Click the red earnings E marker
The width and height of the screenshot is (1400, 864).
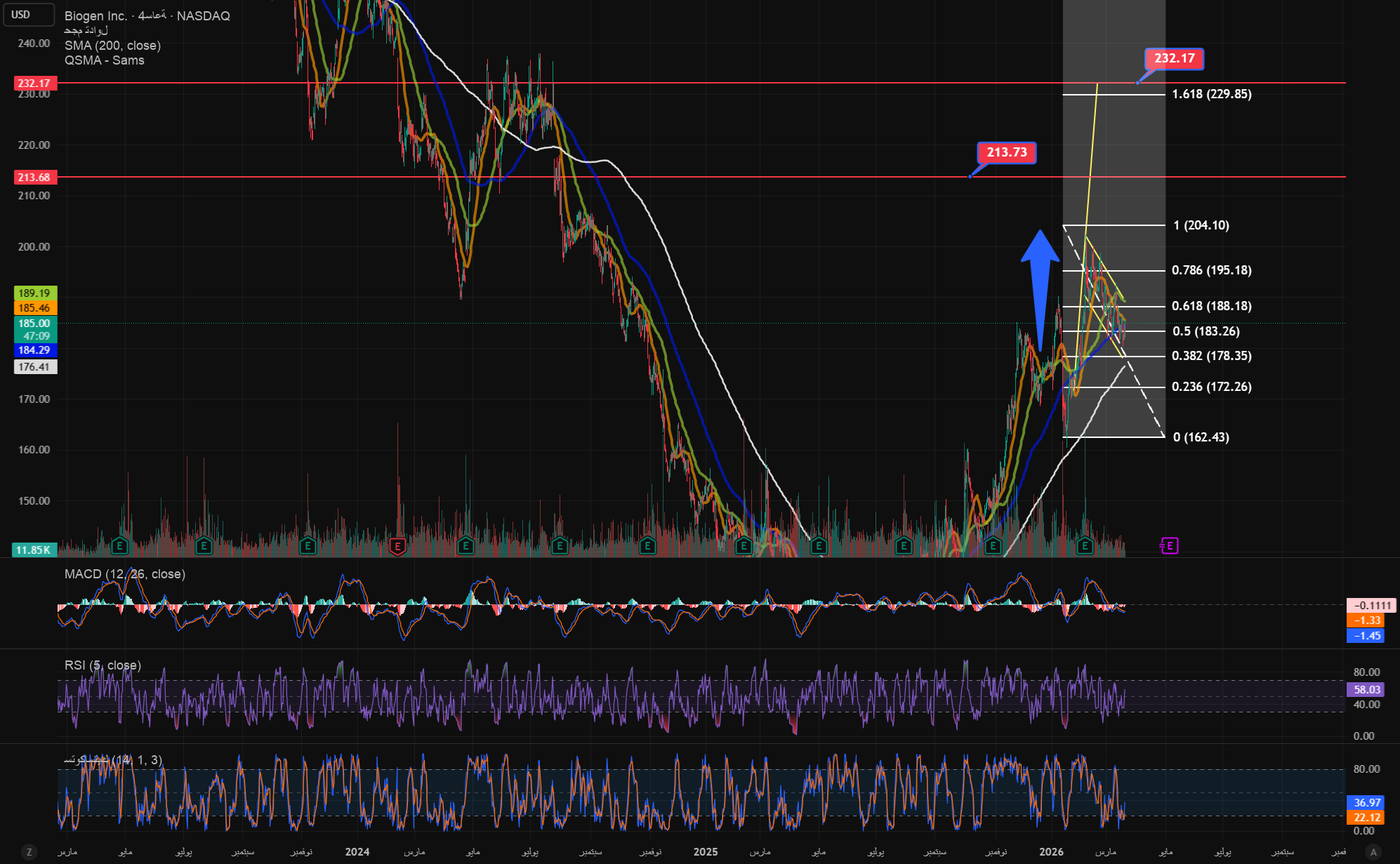point(397,546)
